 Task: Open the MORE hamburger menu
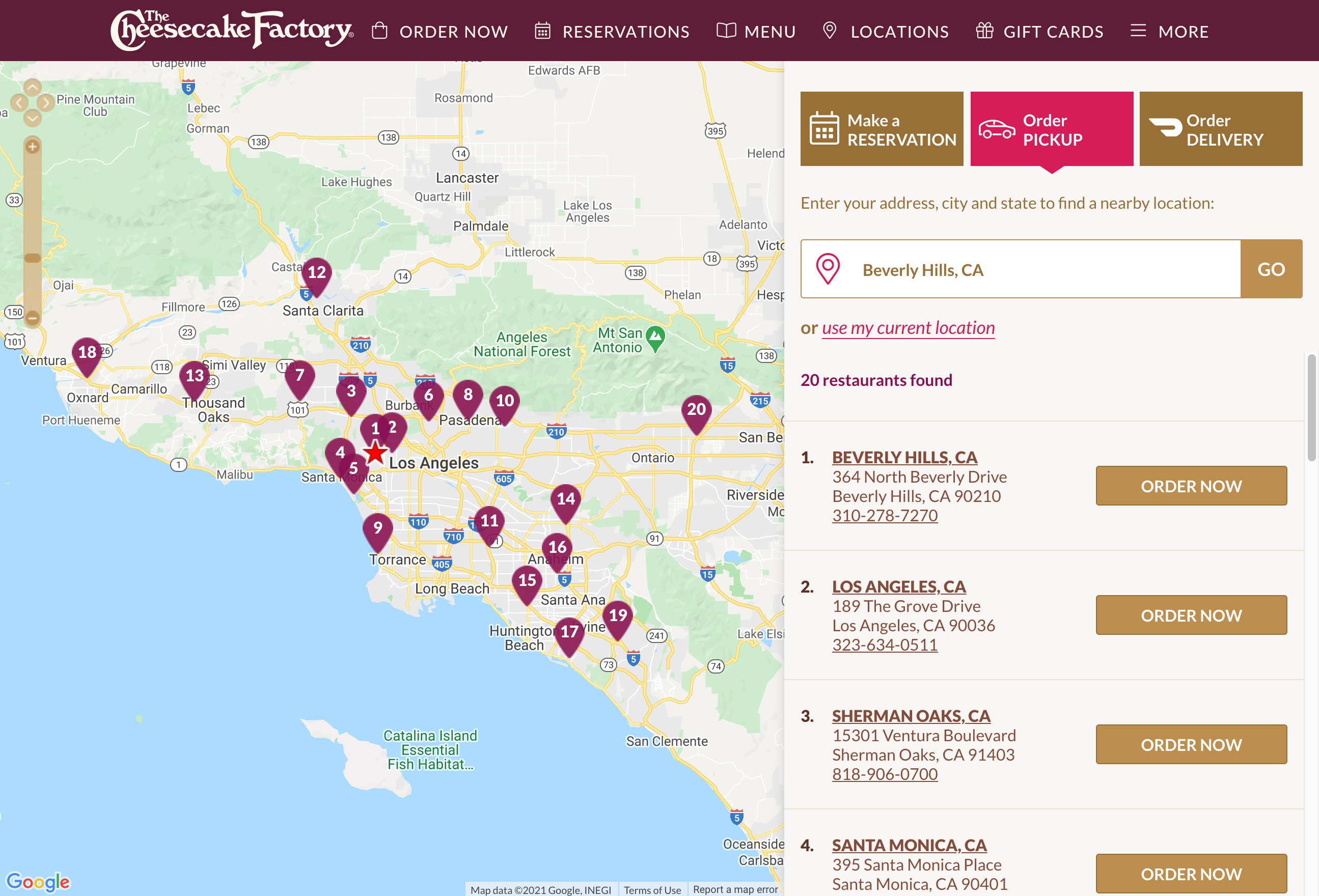[1169, 31]
